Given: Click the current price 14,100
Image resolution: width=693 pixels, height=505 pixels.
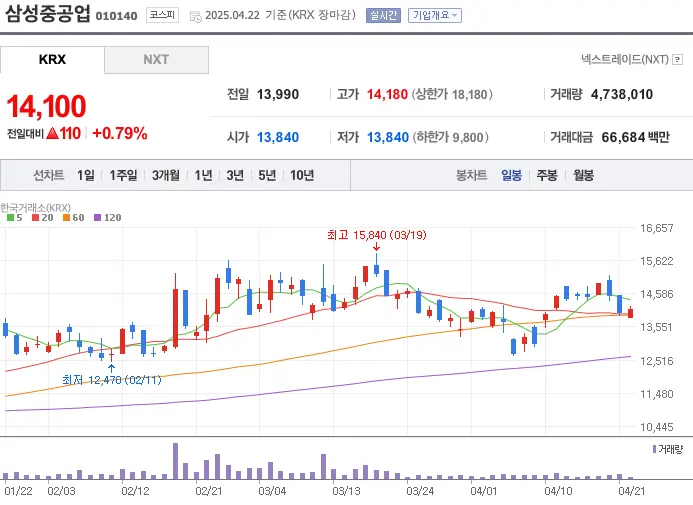Looking at the screenshot, I should click(x=46, y=106).
